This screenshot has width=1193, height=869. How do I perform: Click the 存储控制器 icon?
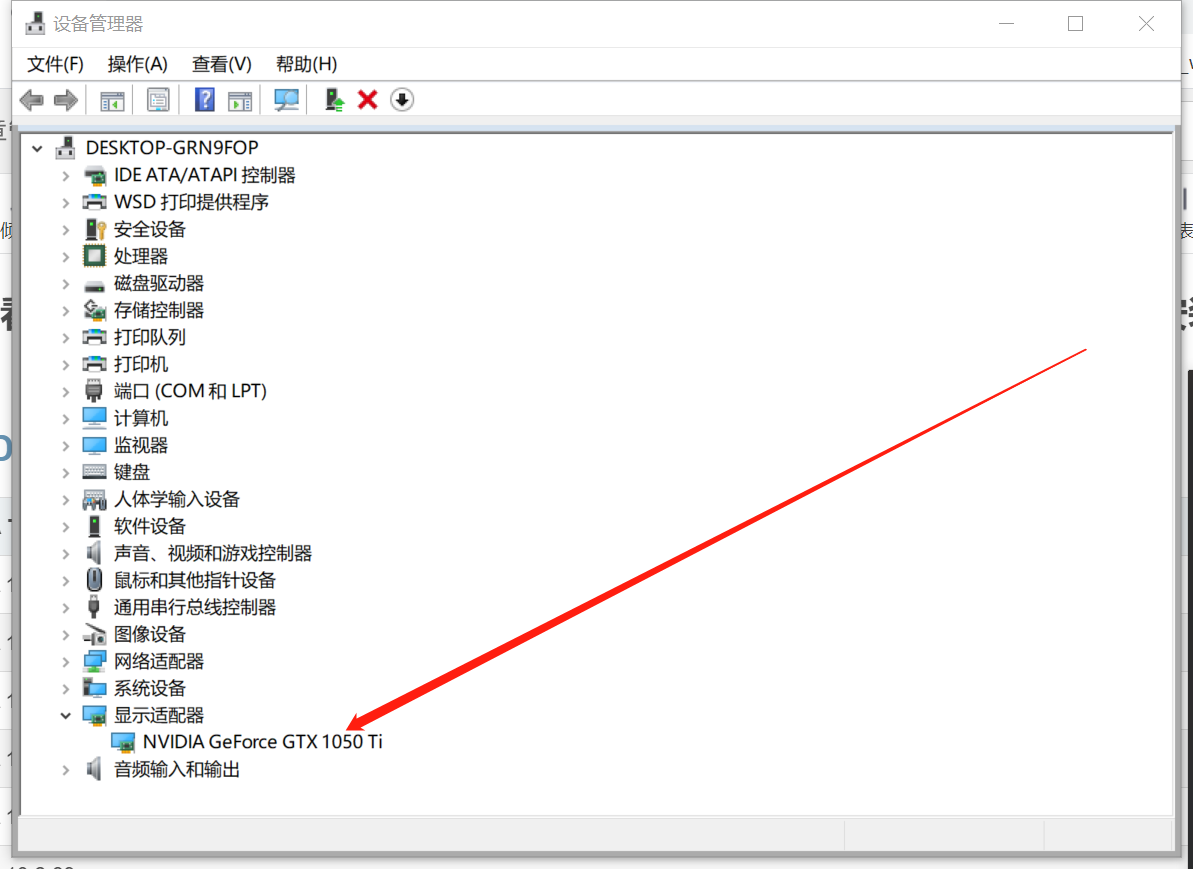click(x=94, y=310)
